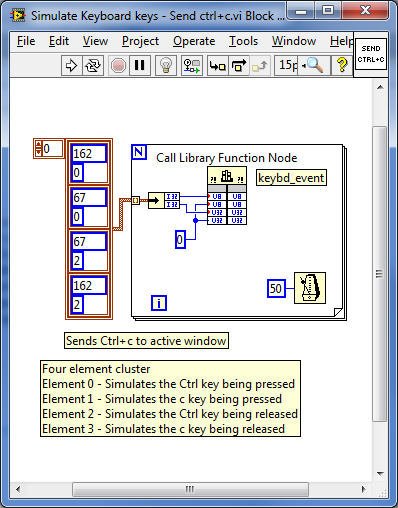The image size is (398, 508).
Task: Open the Project menu
Action: click(x=140, y=41)
